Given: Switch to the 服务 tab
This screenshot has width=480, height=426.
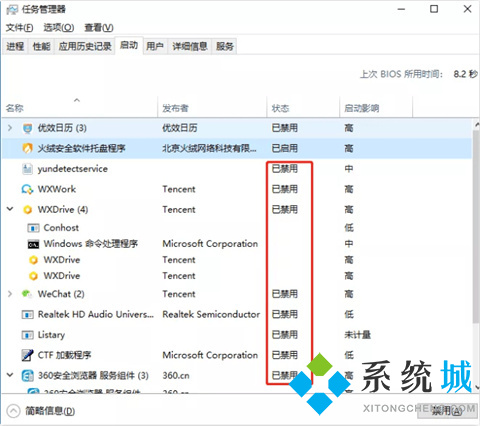Looking at the screenshot, I should coord(225,46).
